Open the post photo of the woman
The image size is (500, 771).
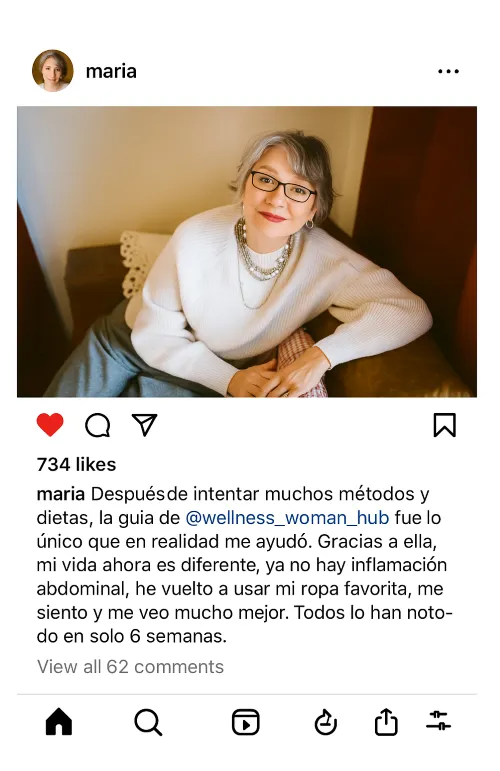pos(247,252)
